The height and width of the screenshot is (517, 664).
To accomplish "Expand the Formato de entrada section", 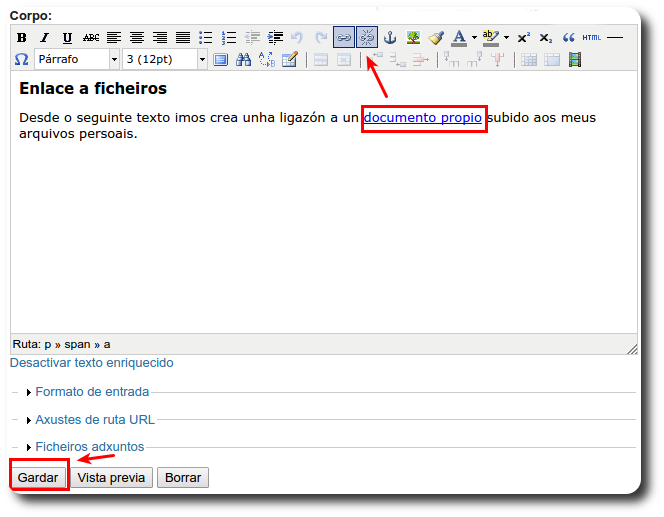I will click(x=92, y=392).
